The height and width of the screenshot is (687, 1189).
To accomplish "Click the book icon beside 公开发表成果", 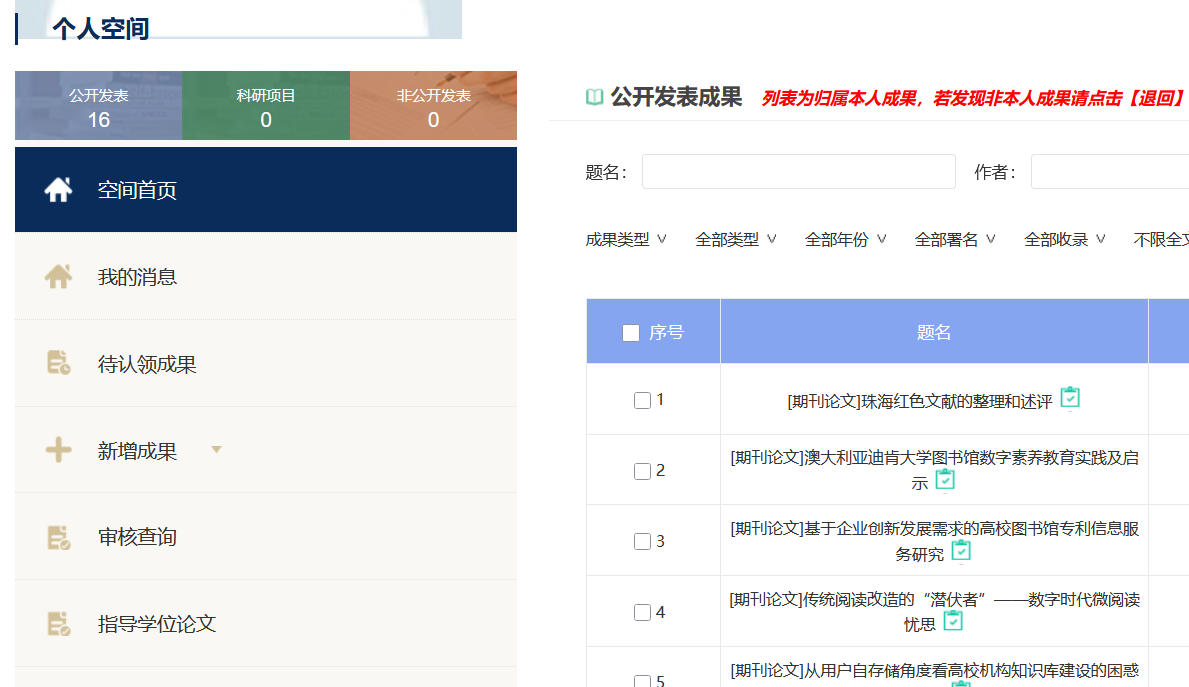I will [594, 97].
